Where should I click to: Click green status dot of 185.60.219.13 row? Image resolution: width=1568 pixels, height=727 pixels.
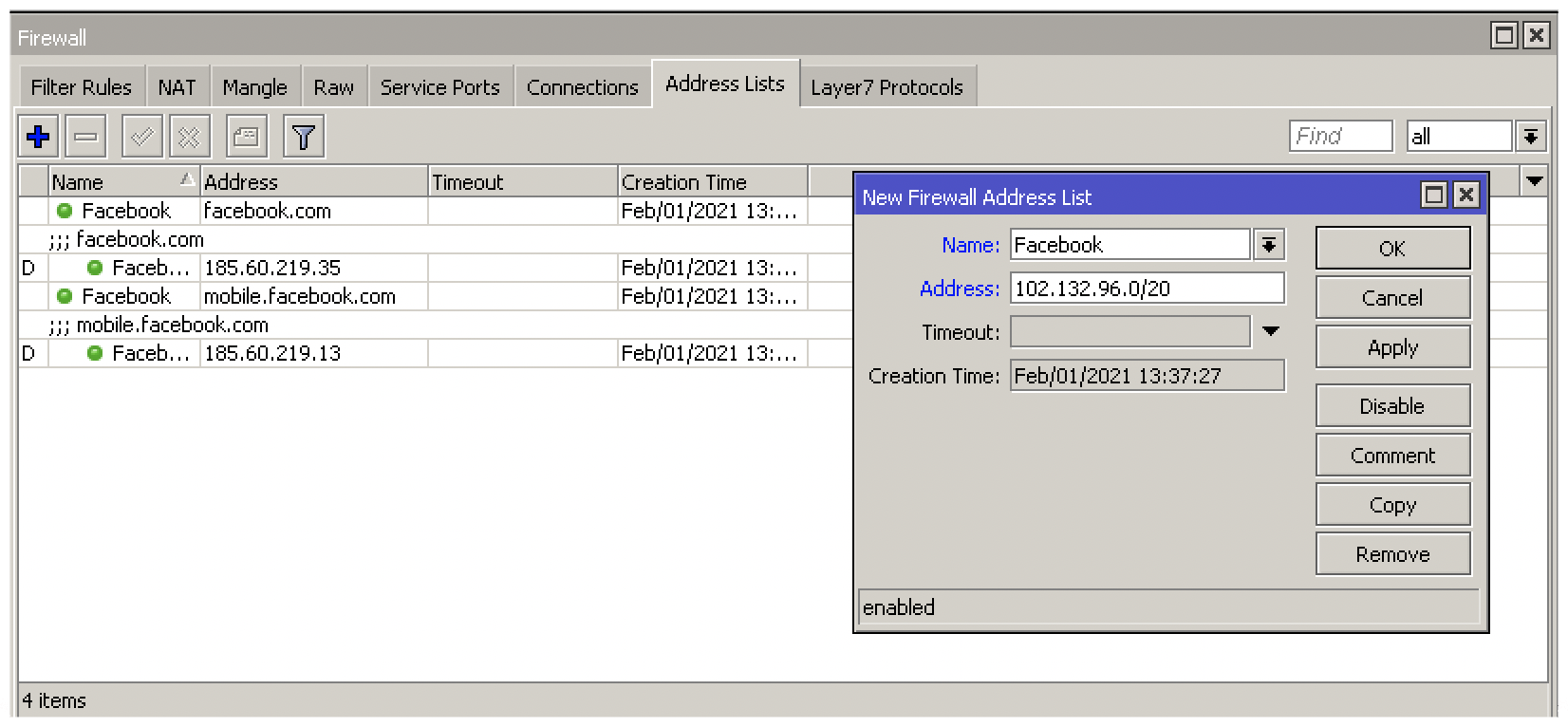(95, 353)
